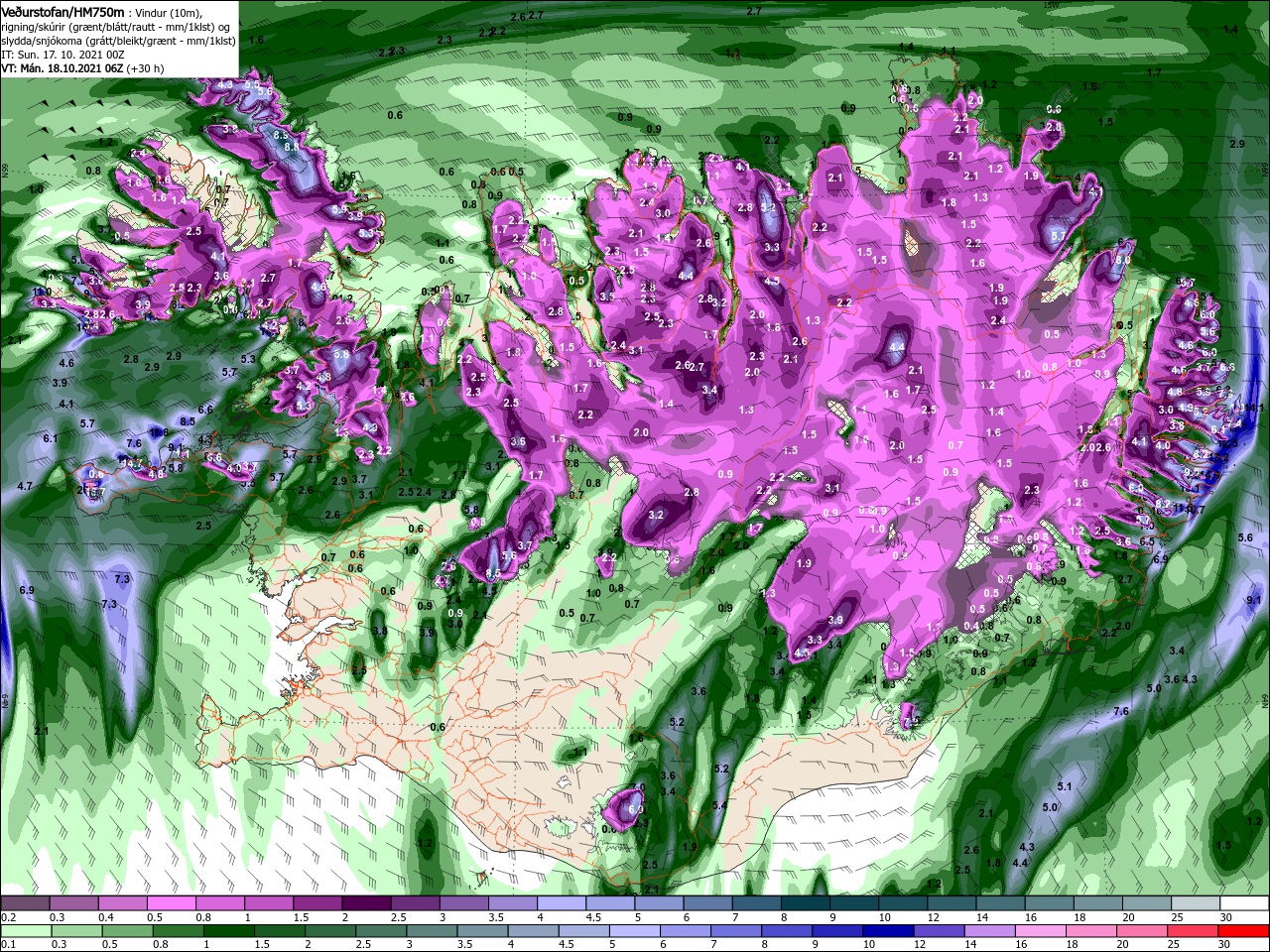This screenshot has width=1270, height=952.
Task: Pick the 0.5 swatch in the rain legend
Action: 127,931
